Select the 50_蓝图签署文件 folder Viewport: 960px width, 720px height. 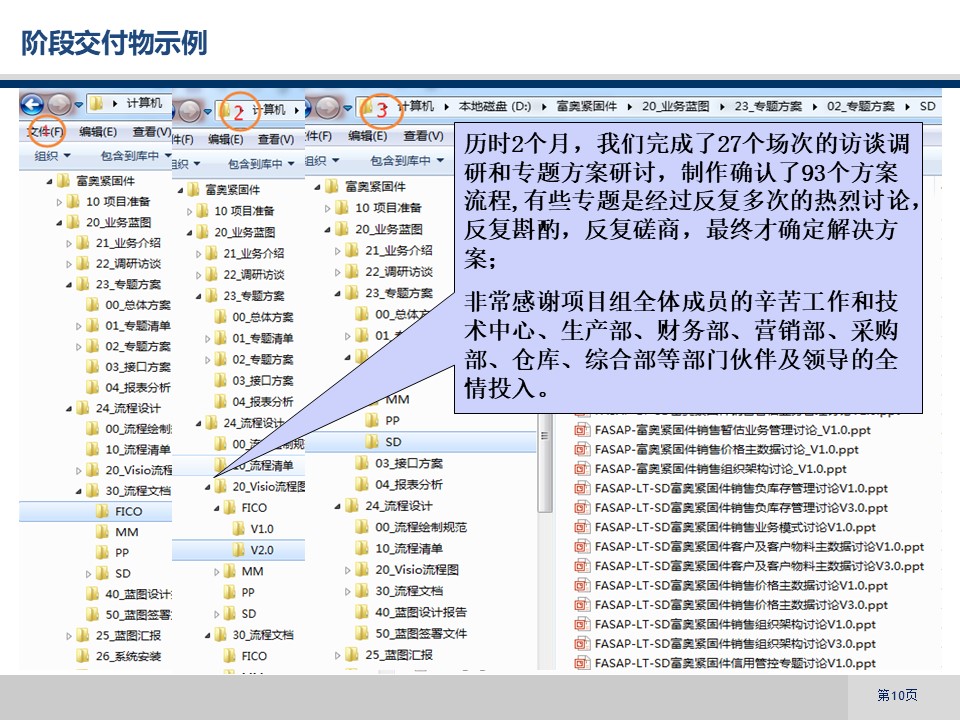point(420,633)
